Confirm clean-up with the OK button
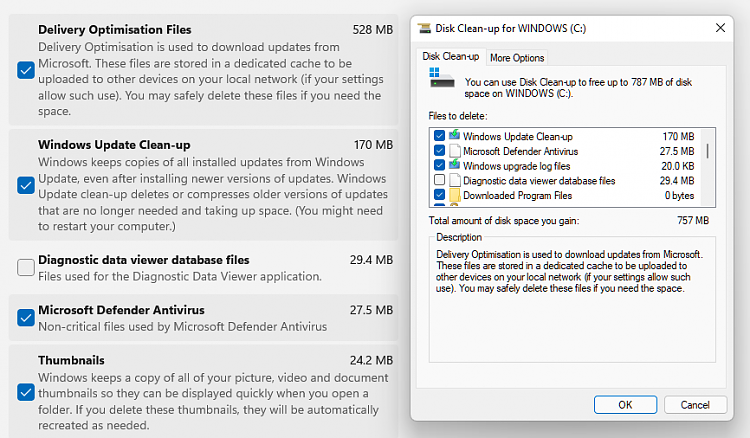Image resolution: width=750 pixels, height=438 pixels. (x=625, y=405)
